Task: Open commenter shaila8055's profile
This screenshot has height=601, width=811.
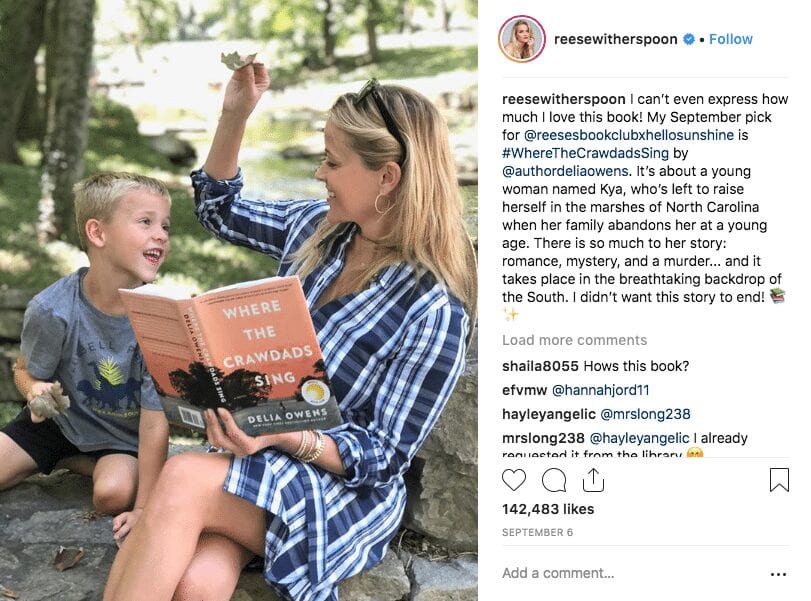Action: 540,366
